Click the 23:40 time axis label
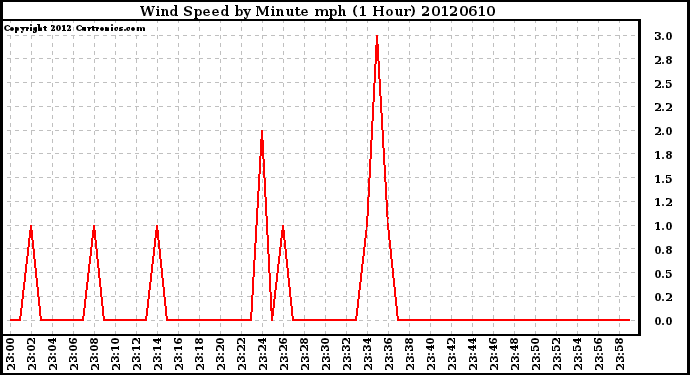This screenshot has width=690, height=375. pos(431,354)
